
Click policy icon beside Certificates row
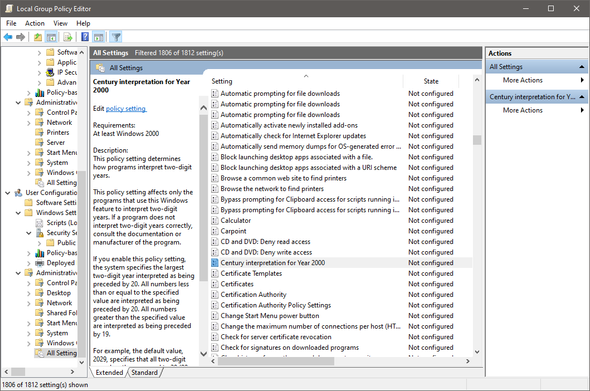pos(215,284)
